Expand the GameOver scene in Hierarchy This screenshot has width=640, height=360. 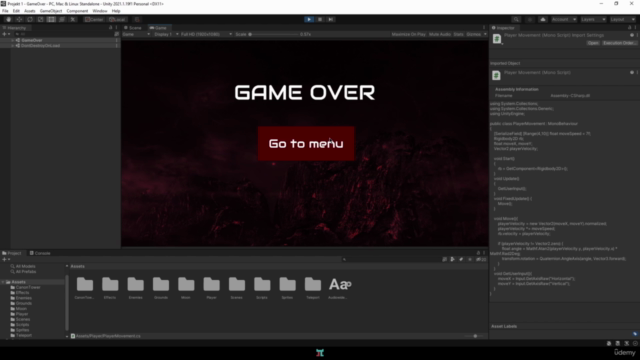[13, 40]
